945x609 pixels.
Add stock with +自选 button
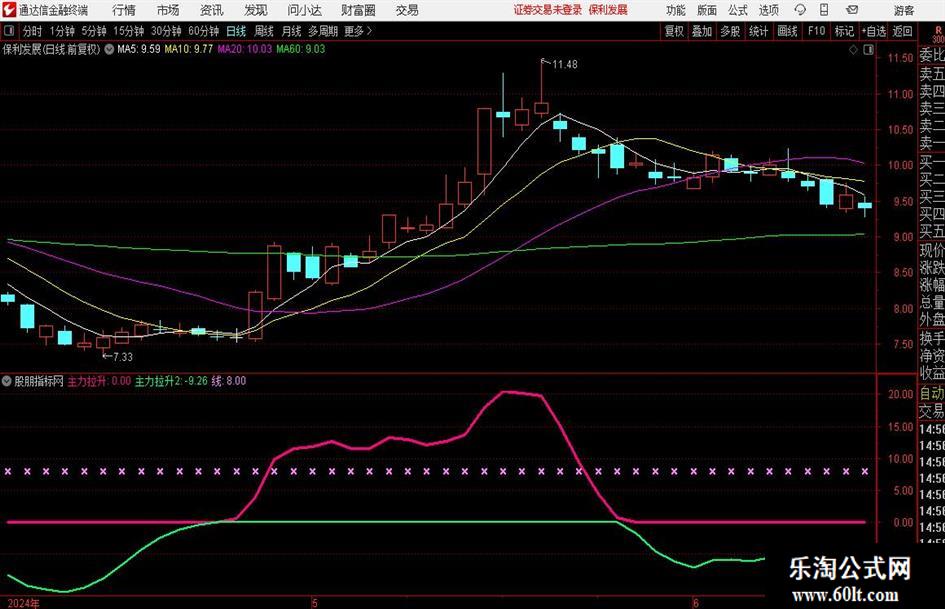point(873,31)
